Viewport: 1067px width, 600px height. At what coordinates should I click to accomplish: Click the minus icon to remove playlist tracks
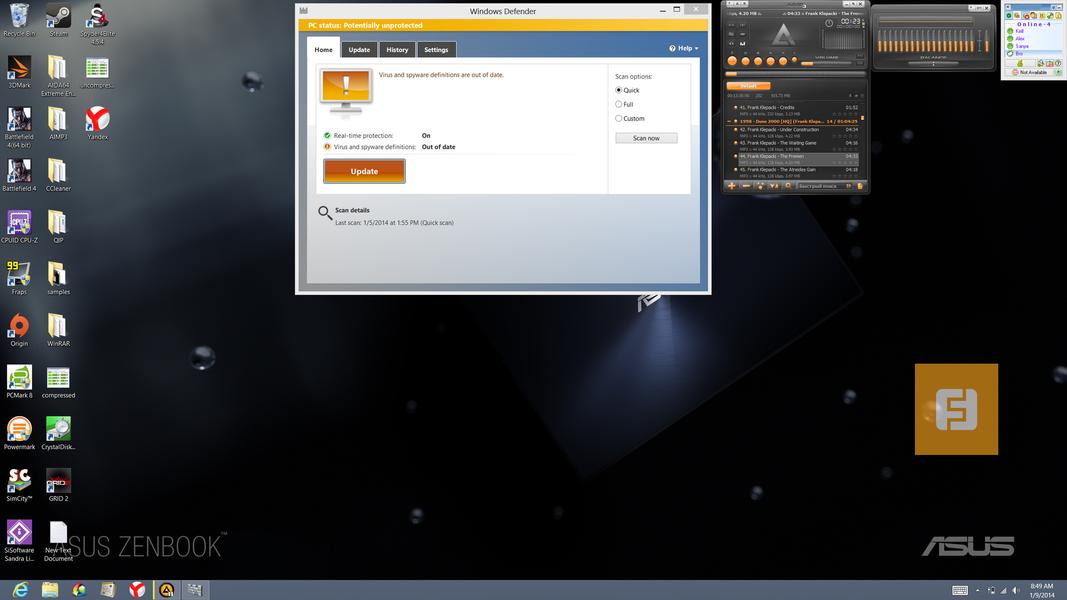745,186
